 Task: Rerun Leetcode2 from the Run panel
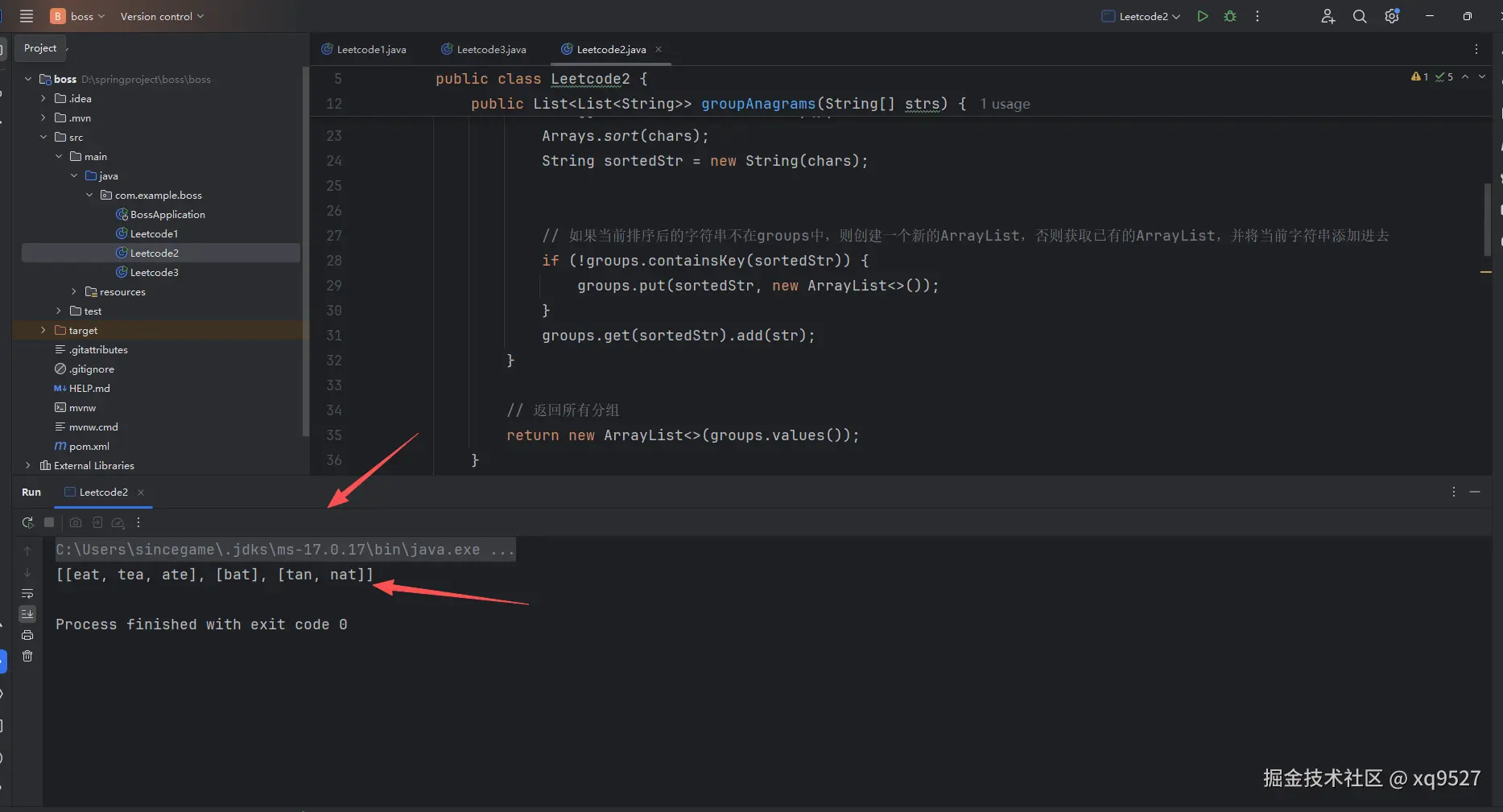(x=27, y=522)
